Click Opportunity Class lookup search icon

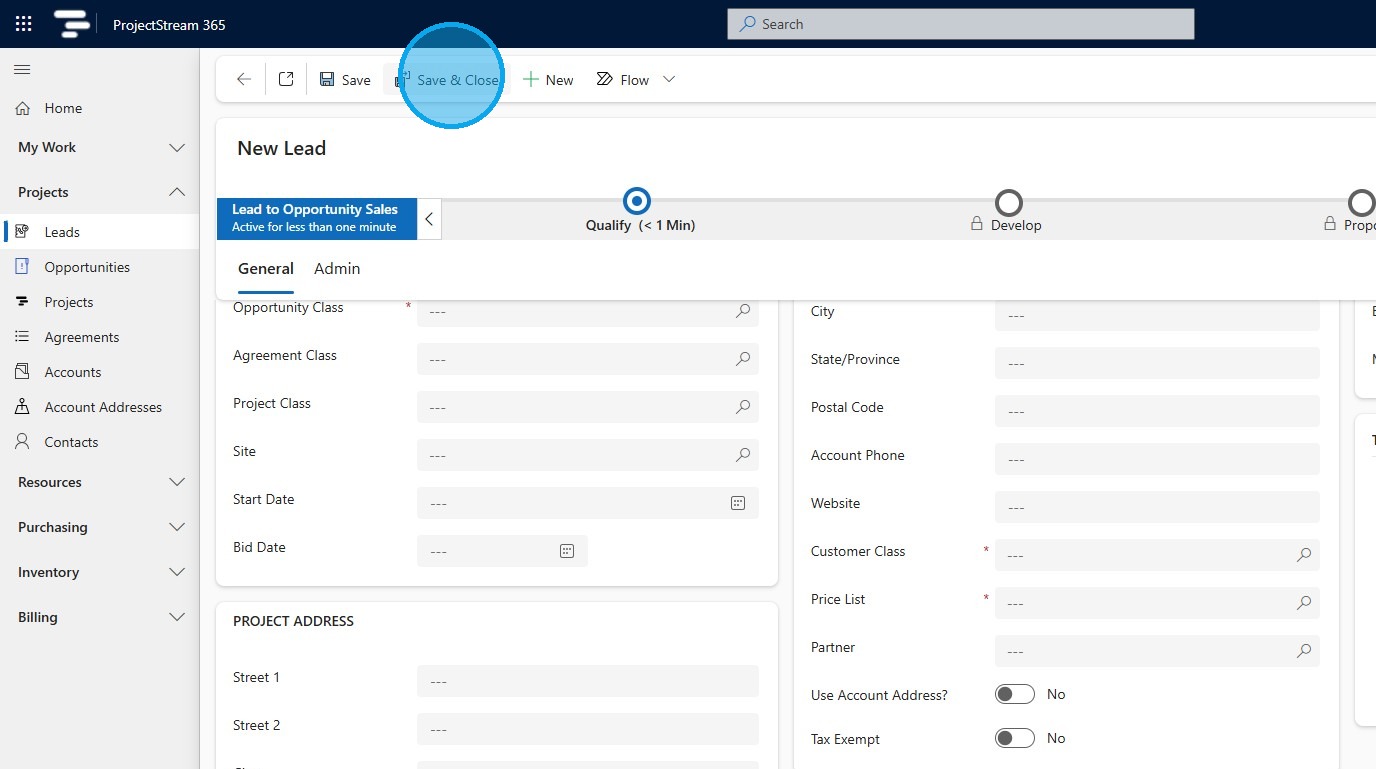743,311
